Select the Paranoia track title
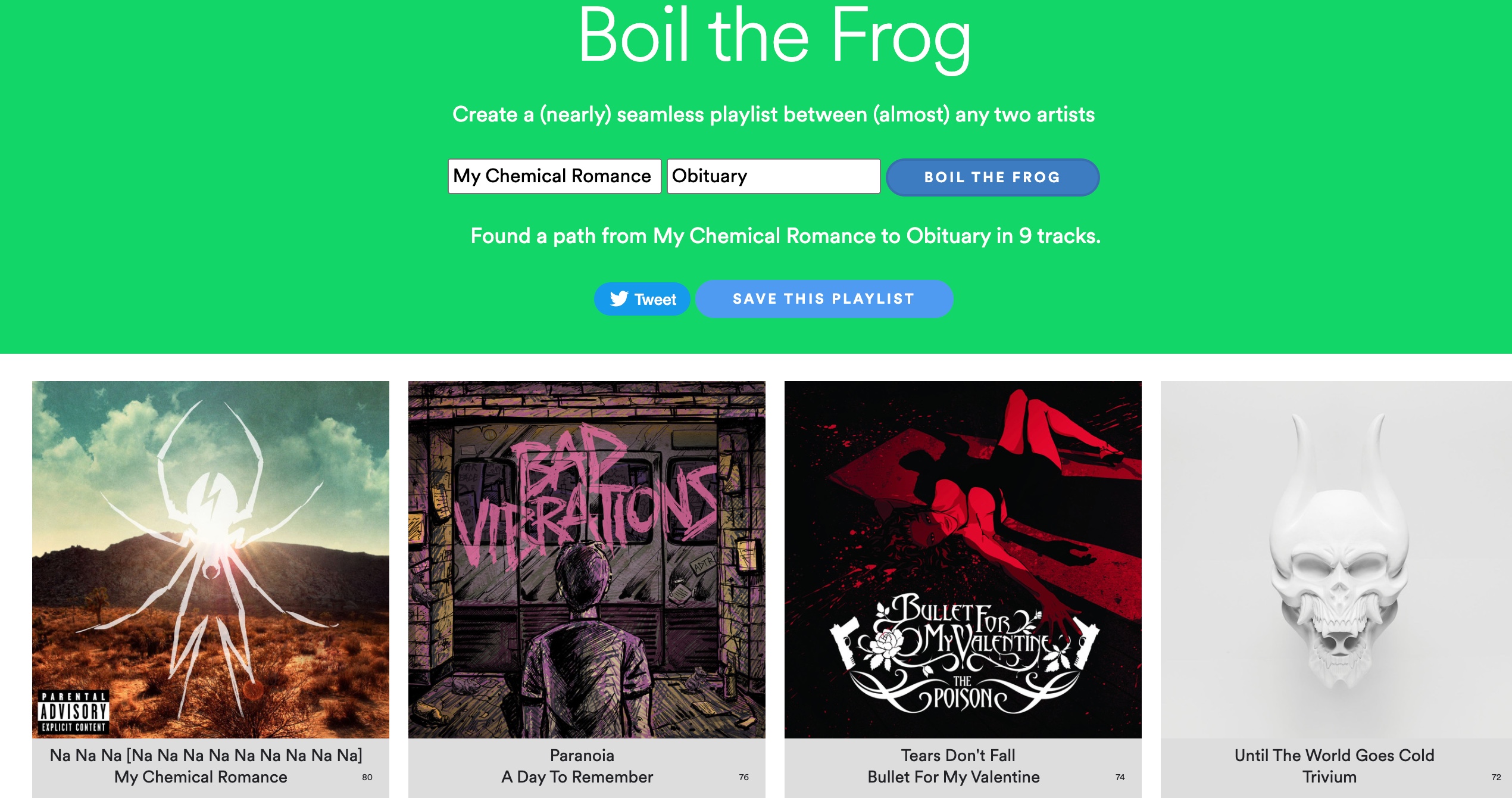Screen dimensions: 1512x798 (x=582, y=755)
